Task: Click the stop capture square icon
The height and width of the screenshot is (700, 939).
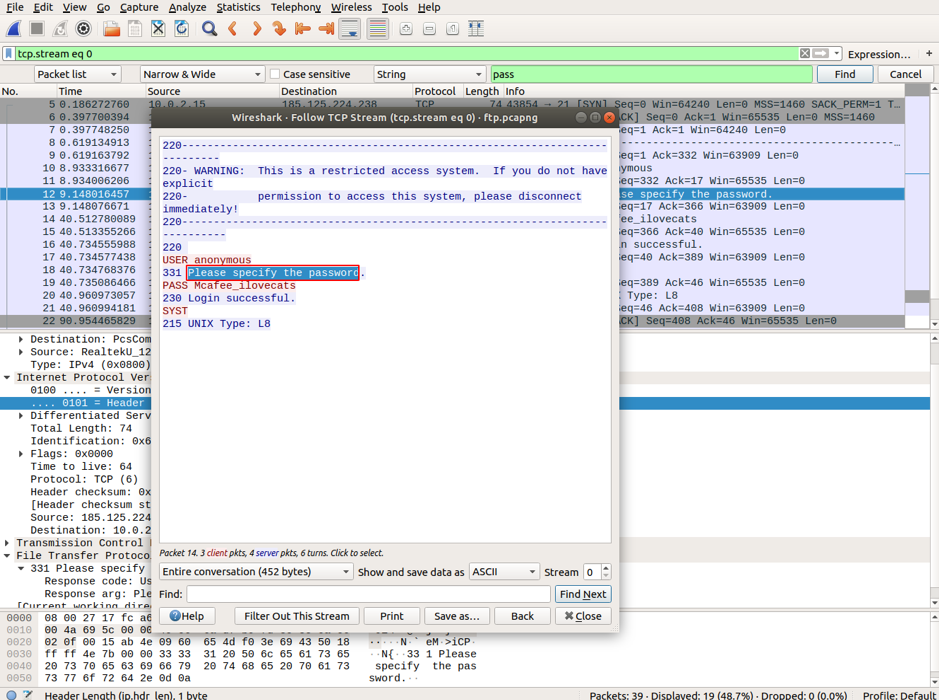Action: 37,29
